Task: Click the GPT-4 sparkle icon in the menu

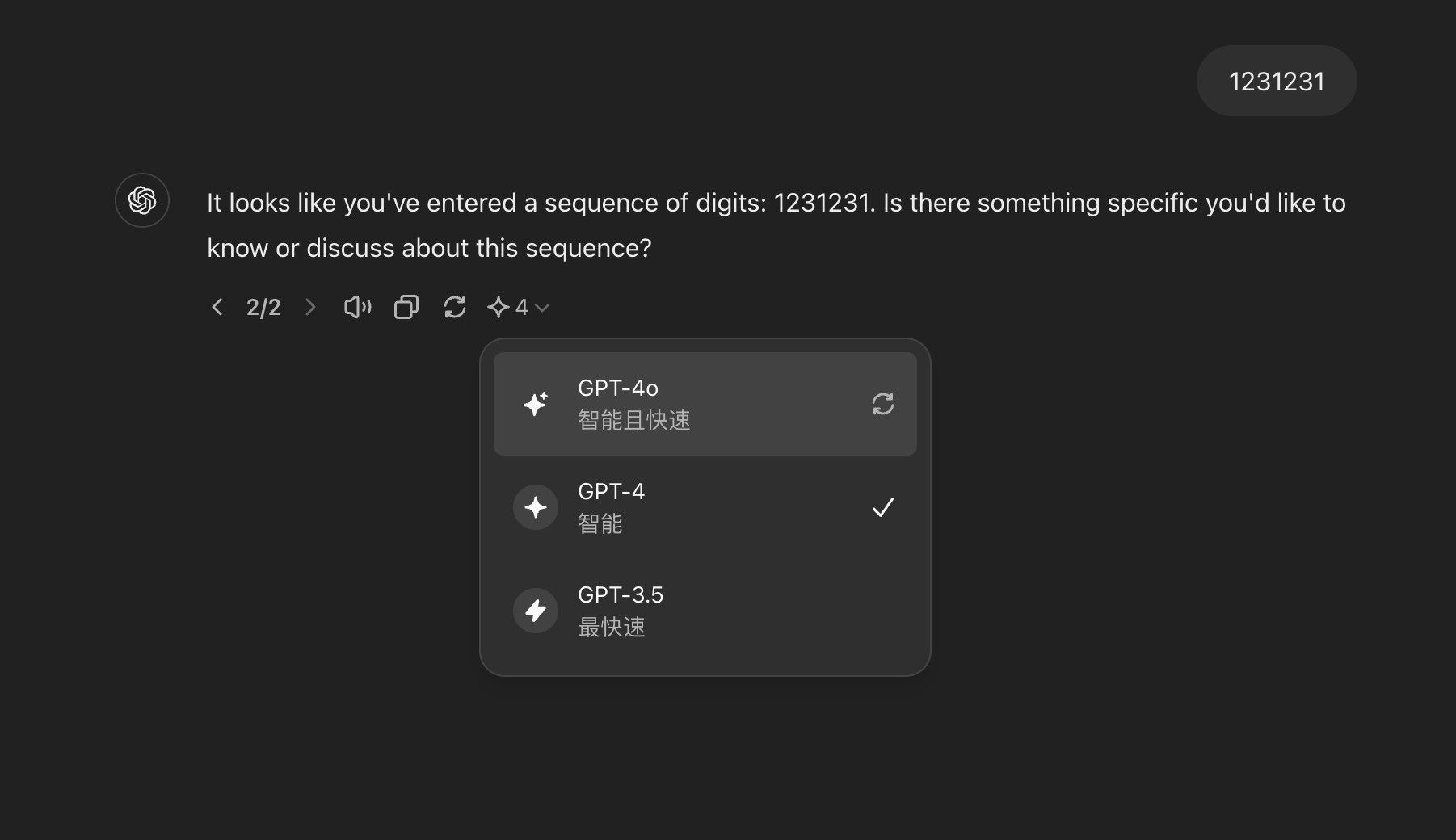Action: (536, 507)
